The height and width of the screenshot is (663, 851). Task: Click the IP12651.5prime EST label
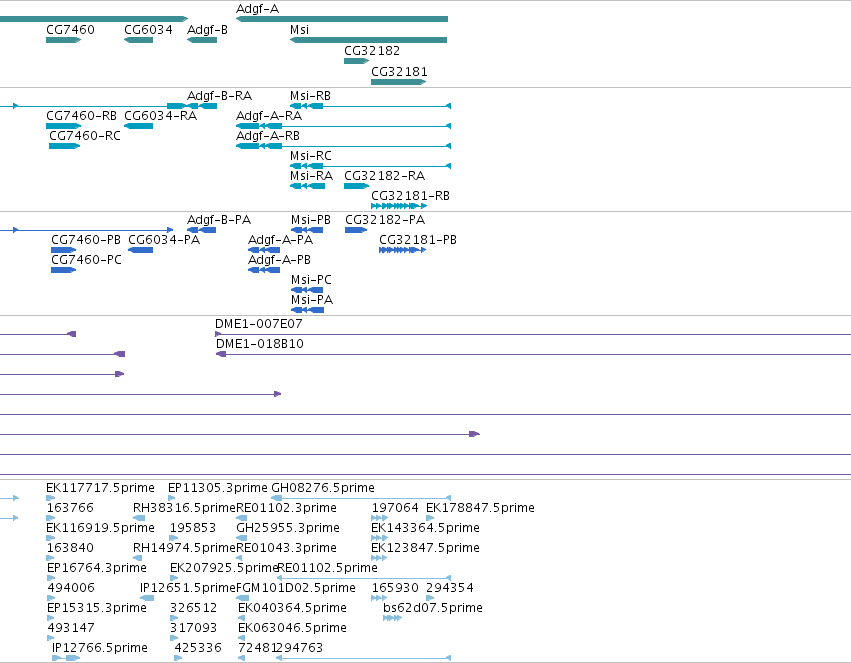click(188, 589)
